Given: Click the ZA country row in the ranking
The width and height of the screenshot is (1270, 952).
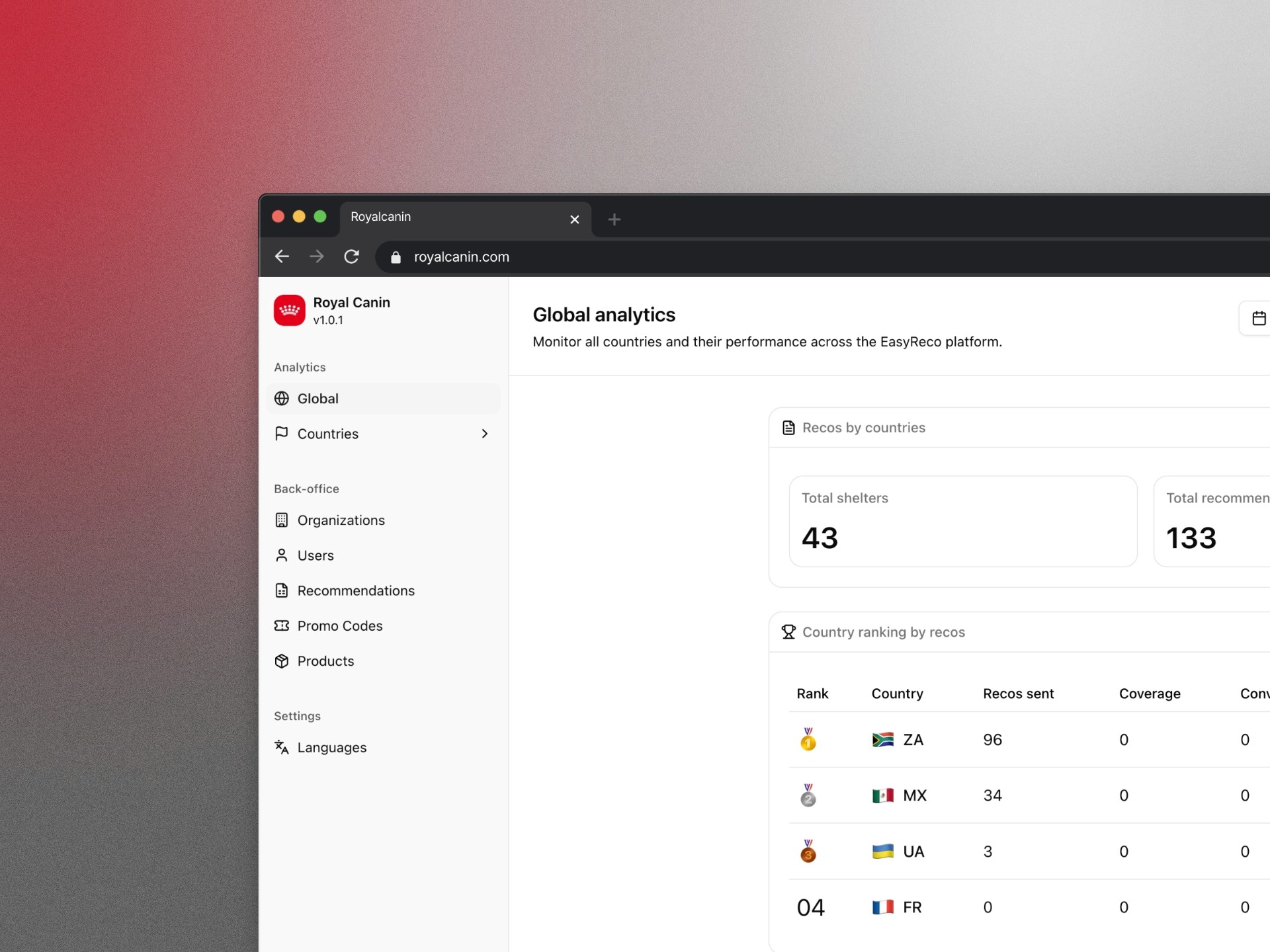Looking at the screenshot, I should [913, 740].
